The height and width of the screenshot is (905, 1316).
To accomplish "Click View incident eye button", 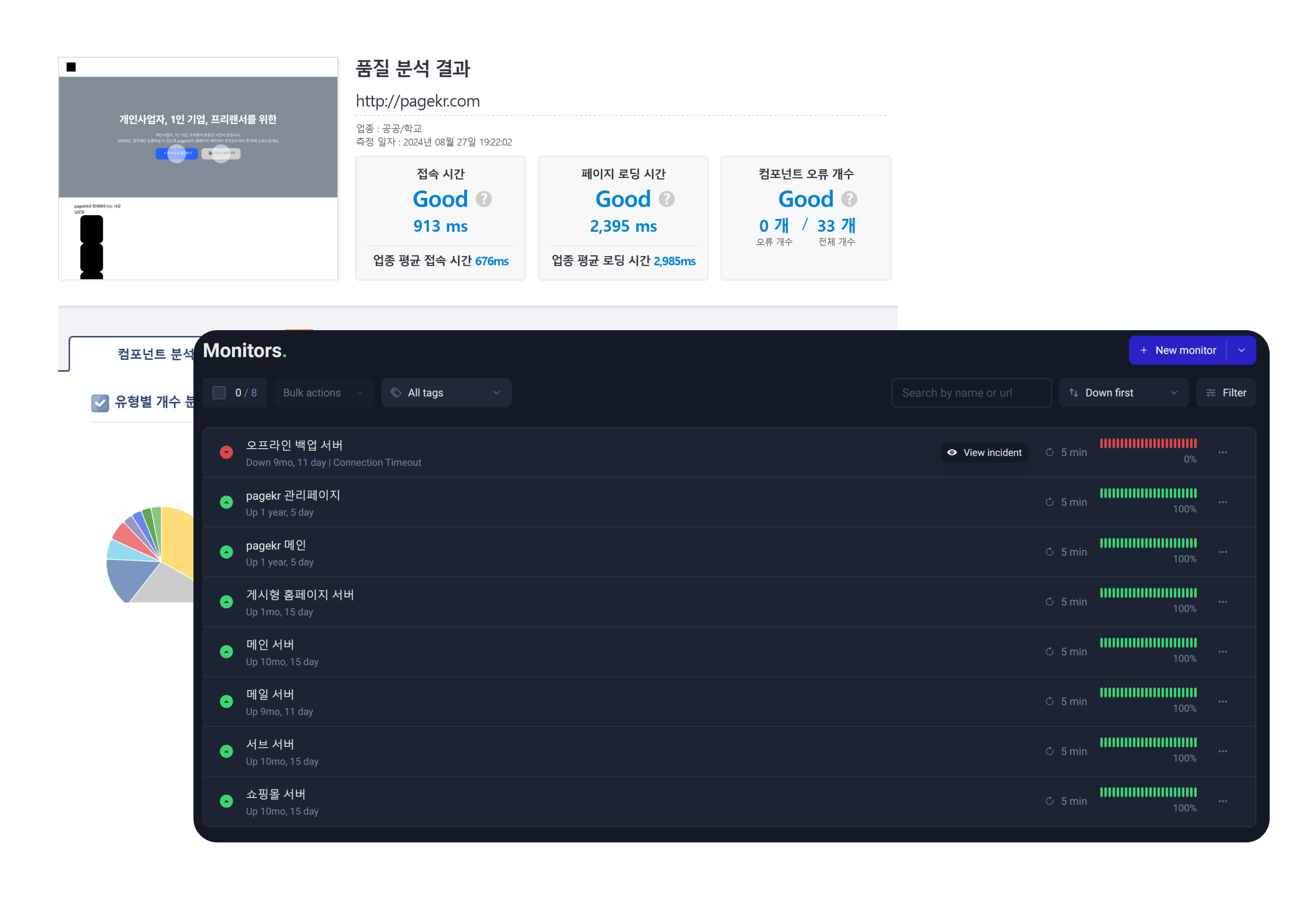I will point(984,452).
